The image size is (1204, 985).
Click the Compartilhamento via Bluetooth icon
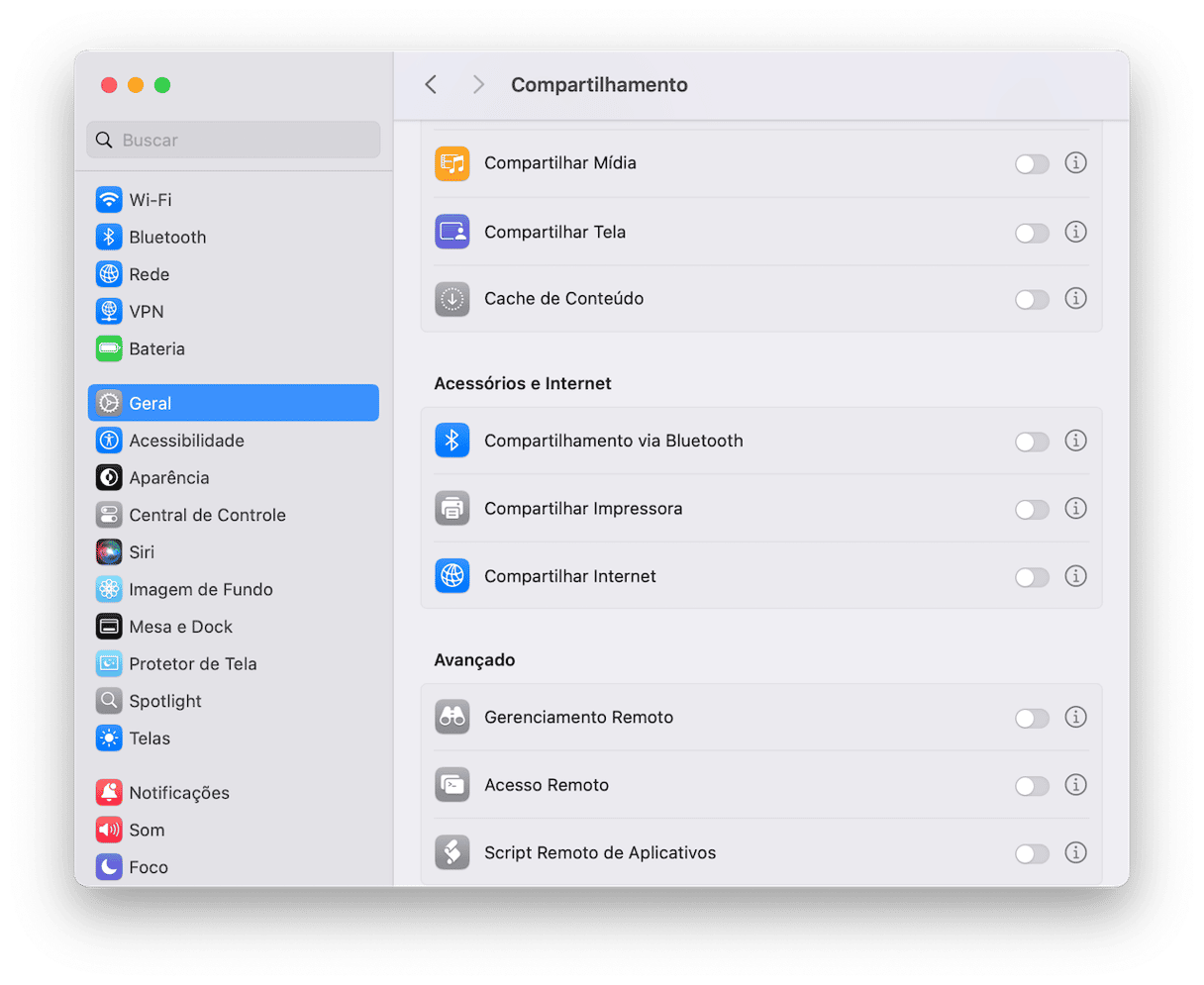coord(452,441)
